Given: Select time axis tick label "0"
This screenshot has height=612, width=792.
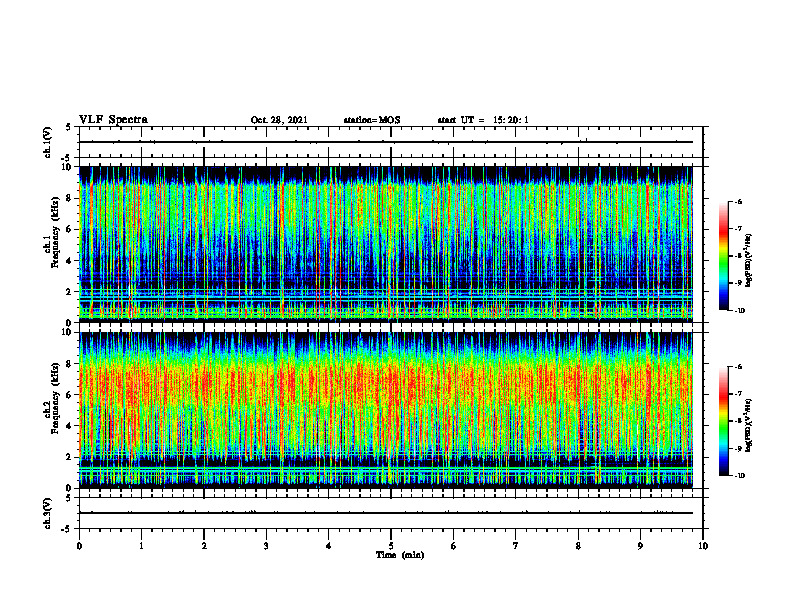Looking at the screenshot, I should click(79, 546).
